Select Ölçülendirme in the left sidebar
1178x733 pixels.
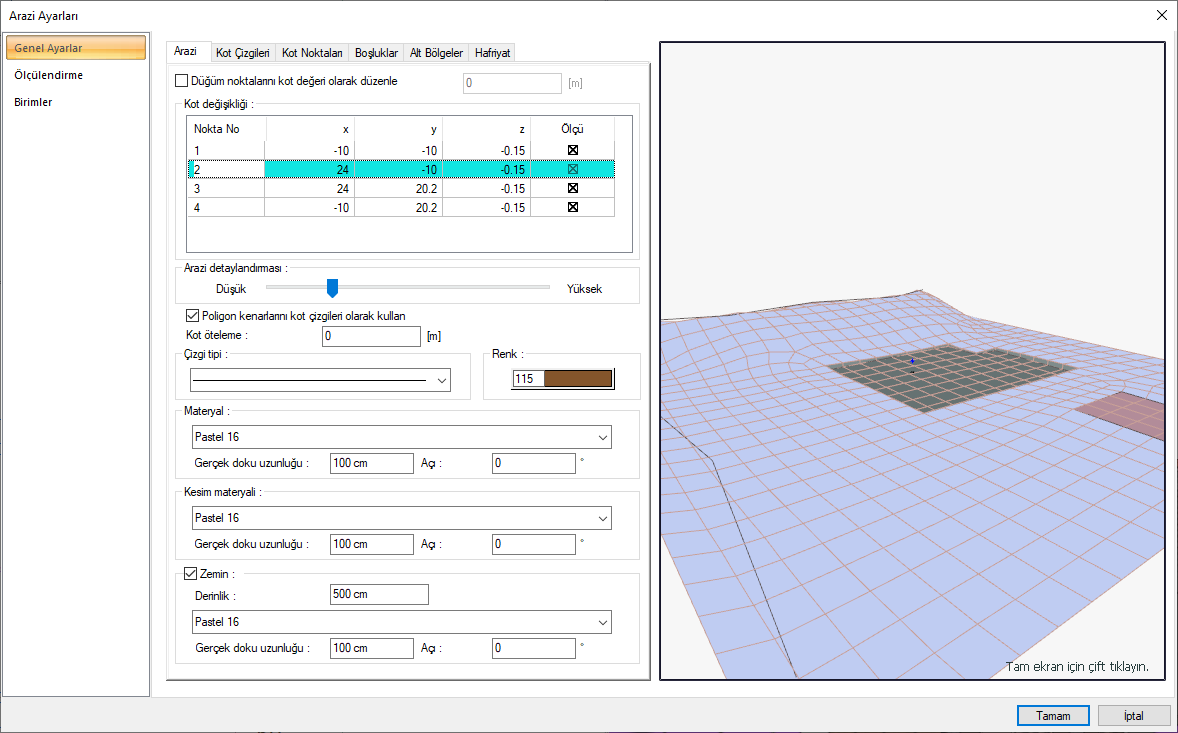coord(49,75)
